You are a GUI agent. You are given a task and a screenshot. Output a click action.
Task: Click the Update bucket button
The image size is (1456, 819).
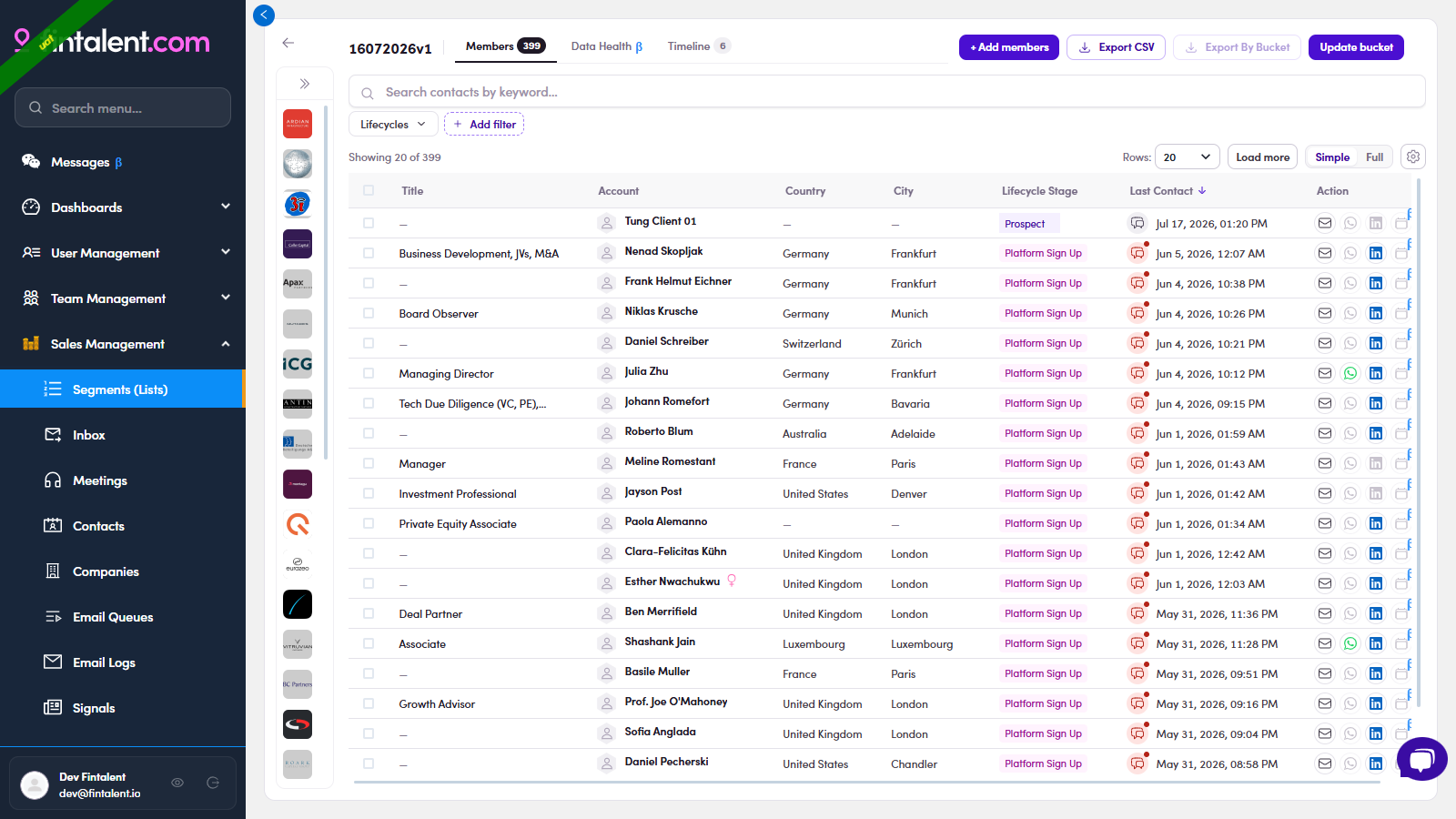[x=1356, y=47]
